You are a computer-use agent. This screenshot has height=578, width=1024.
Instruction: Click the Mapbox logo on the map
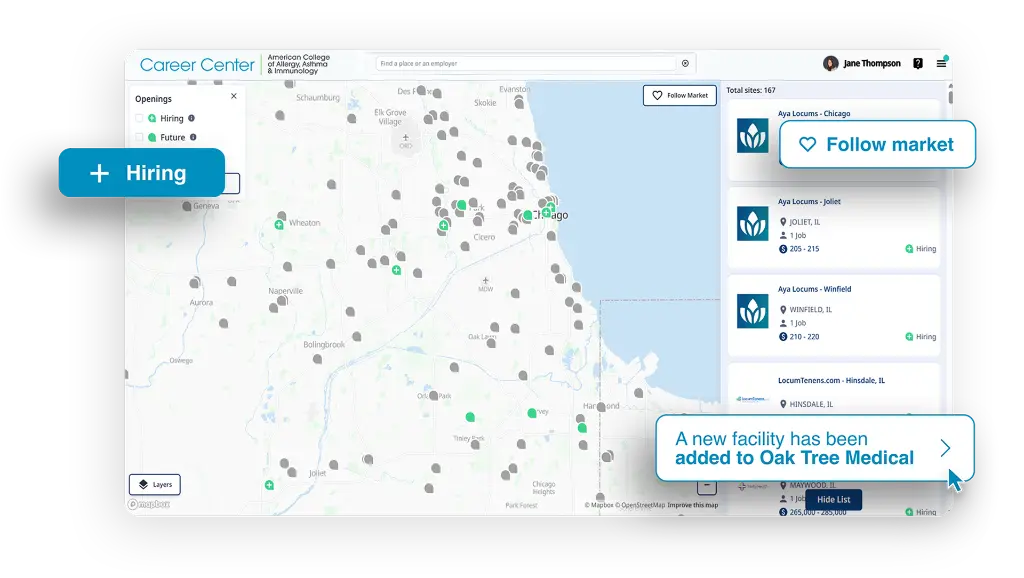[149, 504]
